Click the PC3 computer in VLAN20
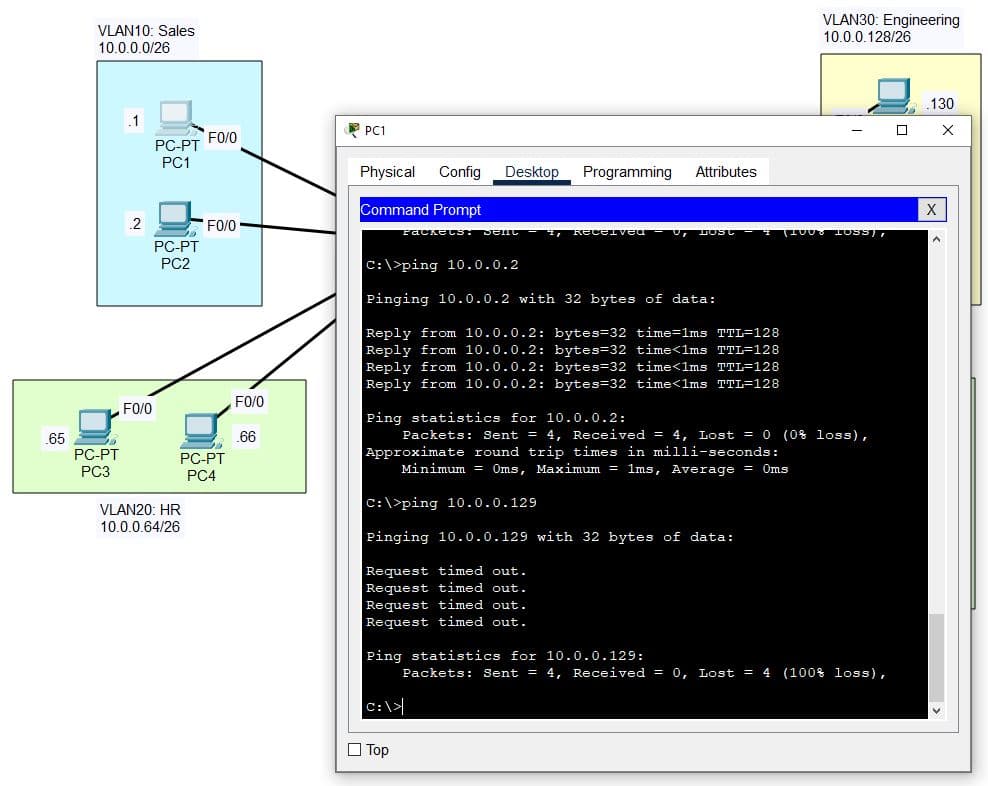 [95, 426]
